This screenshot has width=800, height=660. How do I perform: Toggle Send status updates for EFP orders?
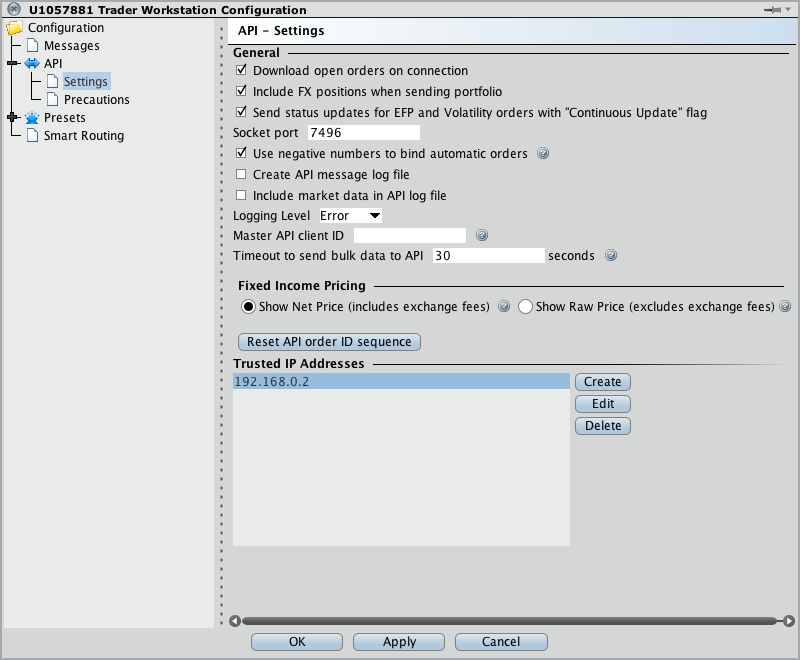(x=241, y=112)
